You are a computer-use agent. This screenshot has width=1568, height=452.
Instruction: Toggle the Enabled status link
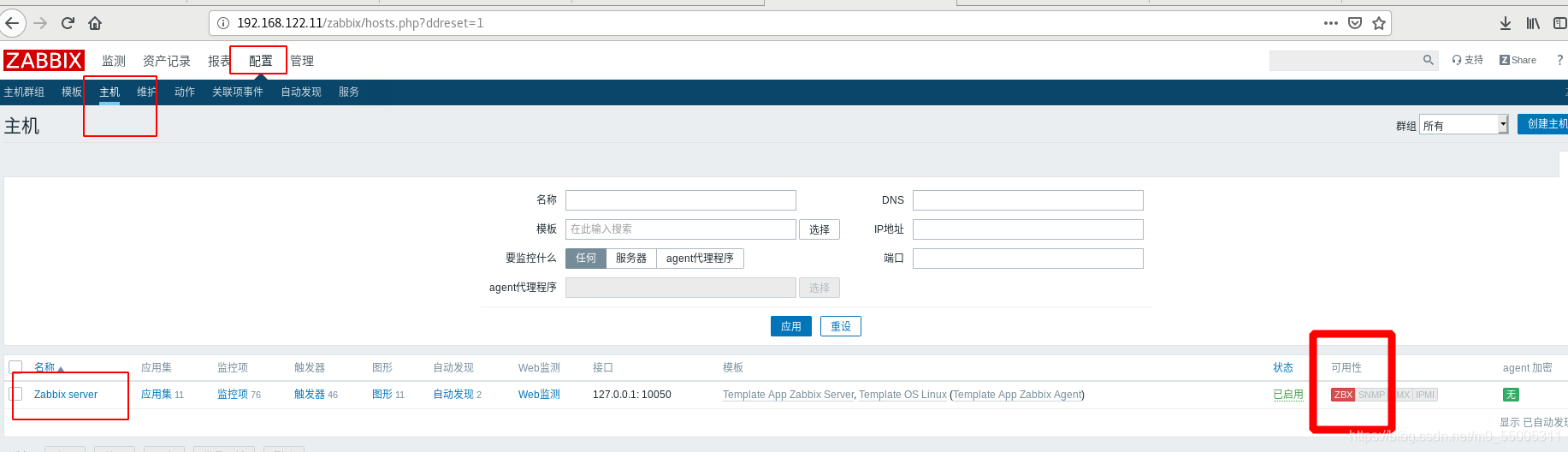point(1288,395)
